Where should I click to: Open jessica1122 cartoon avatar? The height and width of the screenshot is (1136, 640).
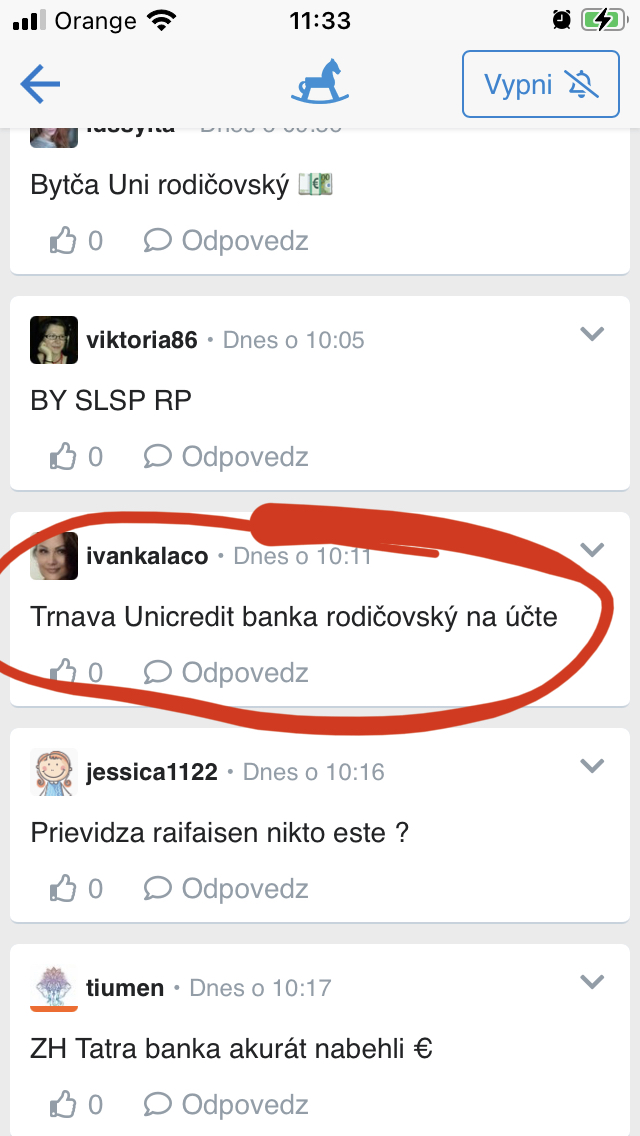(54, 772)
